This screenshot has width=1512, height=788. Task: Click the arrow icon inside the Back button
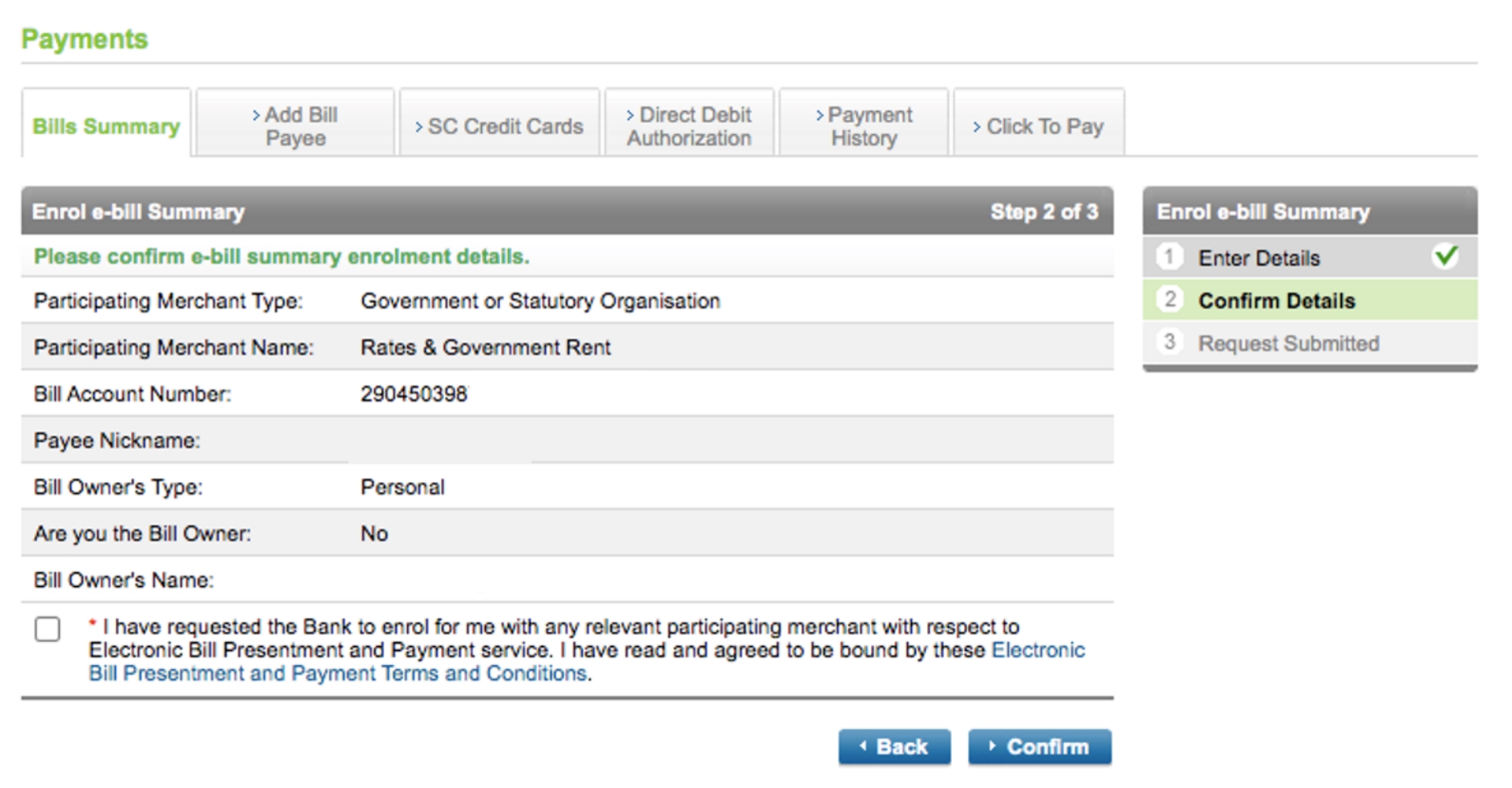click(863, 746)
